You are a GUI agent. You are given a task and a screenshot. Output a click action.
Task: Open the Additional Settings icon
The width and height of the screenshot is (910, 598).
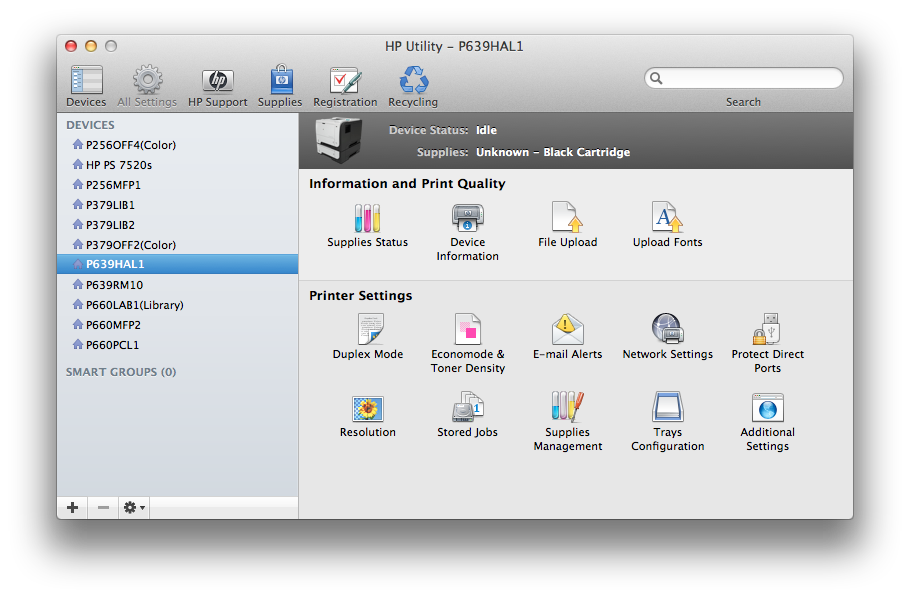[767, 407]
